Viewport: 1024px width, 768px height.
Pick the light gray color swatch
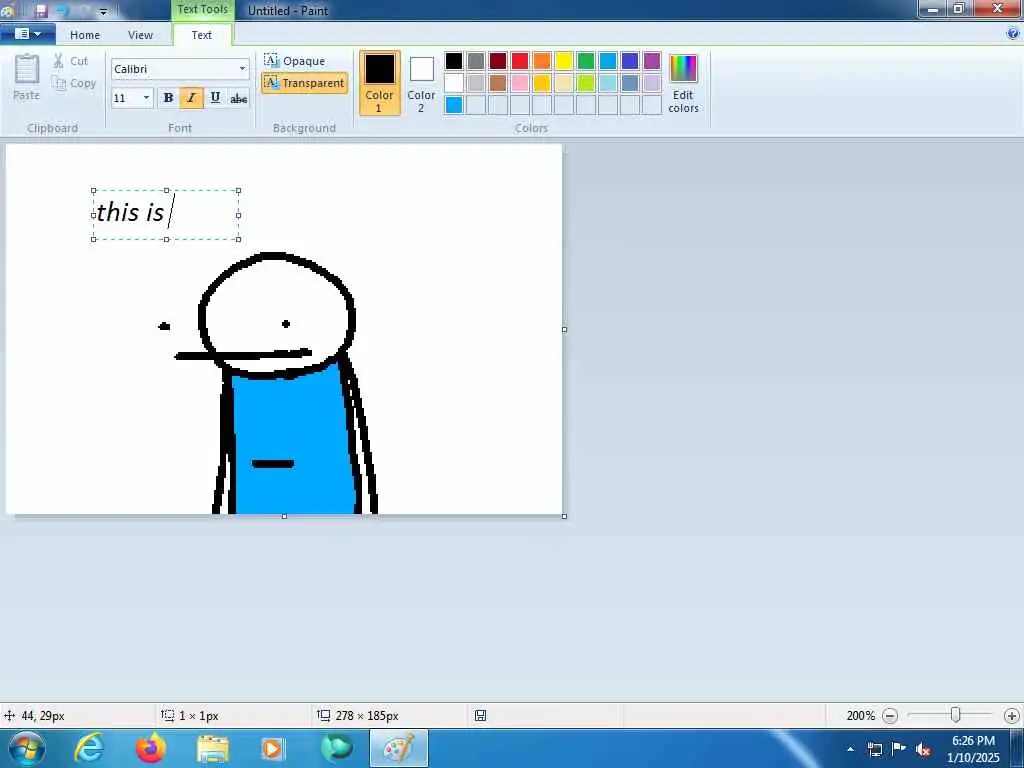pos(476,83)
